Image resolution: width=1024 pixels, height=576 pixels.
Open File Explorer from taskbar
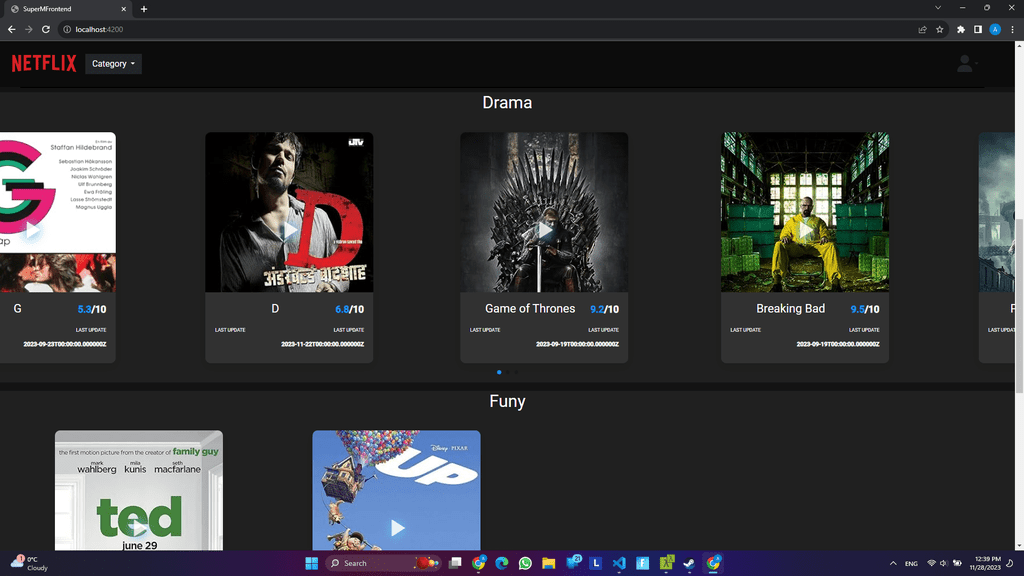[x=549, y=563]
